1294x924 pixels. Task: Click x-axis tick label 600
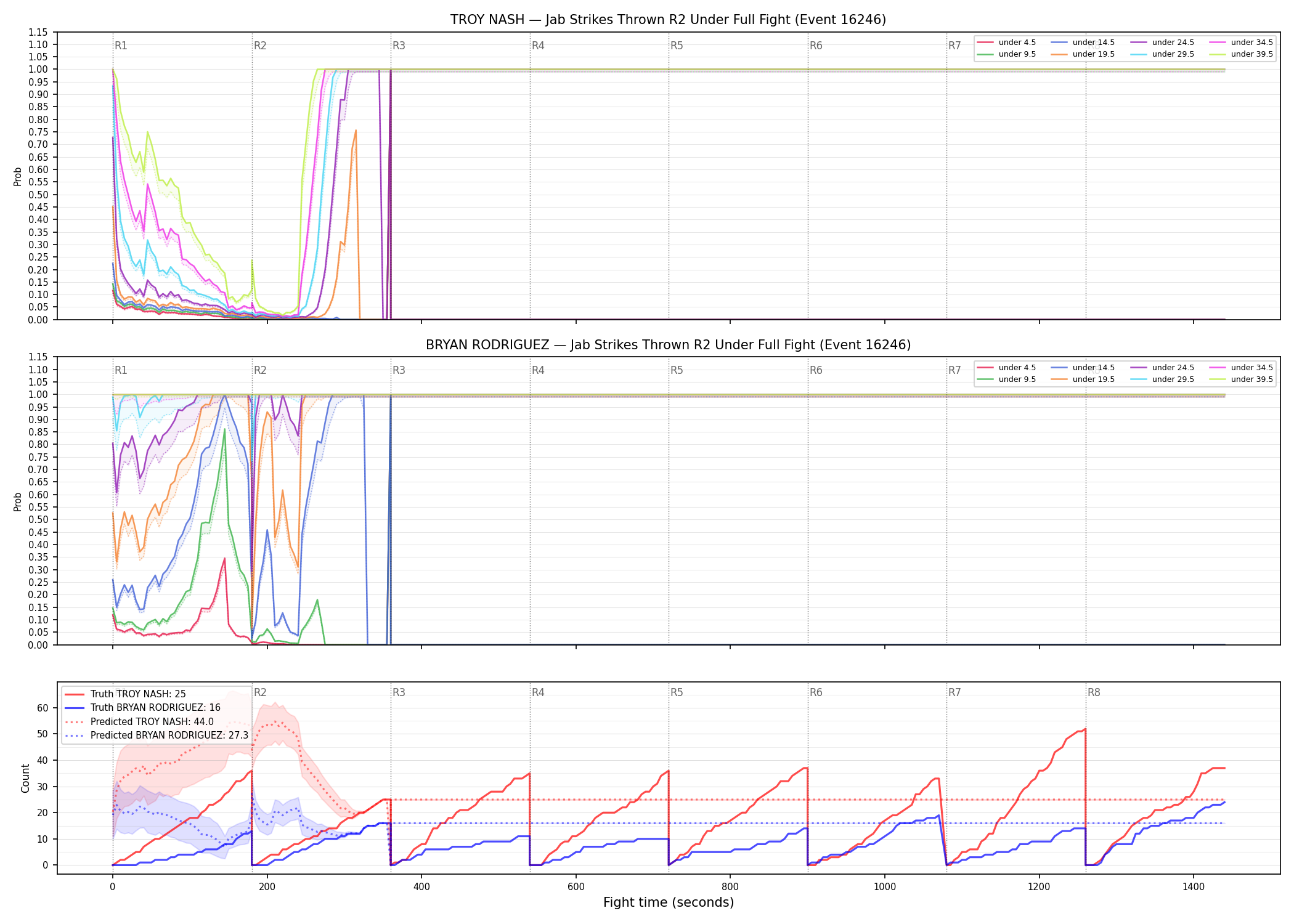click(x=576, y=887)
